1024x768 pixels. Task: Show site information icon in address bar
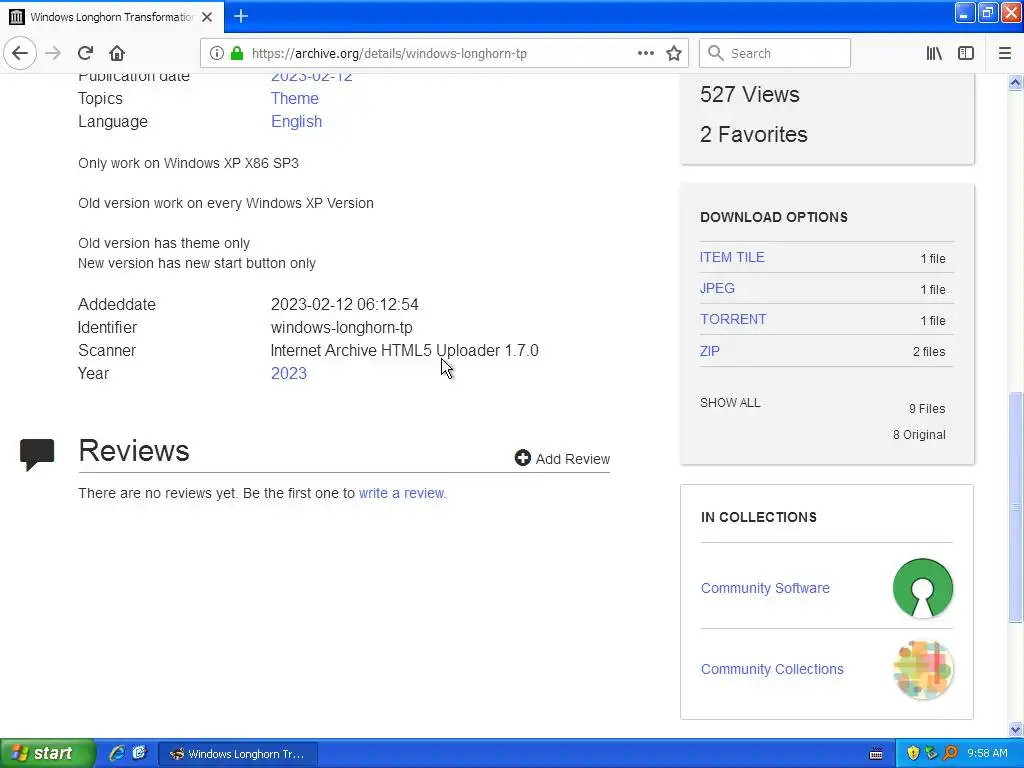click(x=217, y=53)
